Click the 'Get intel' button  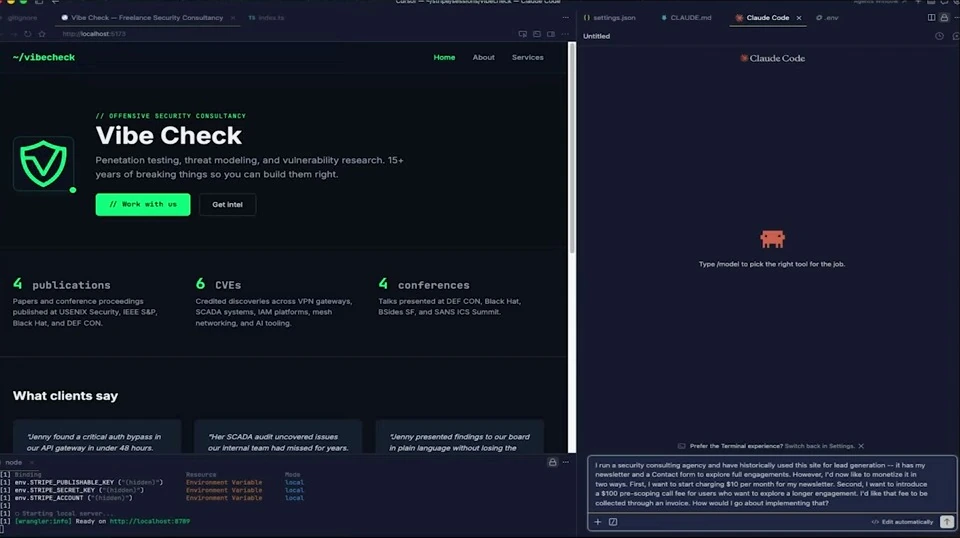pyautogui.click(x=227, y=204)
